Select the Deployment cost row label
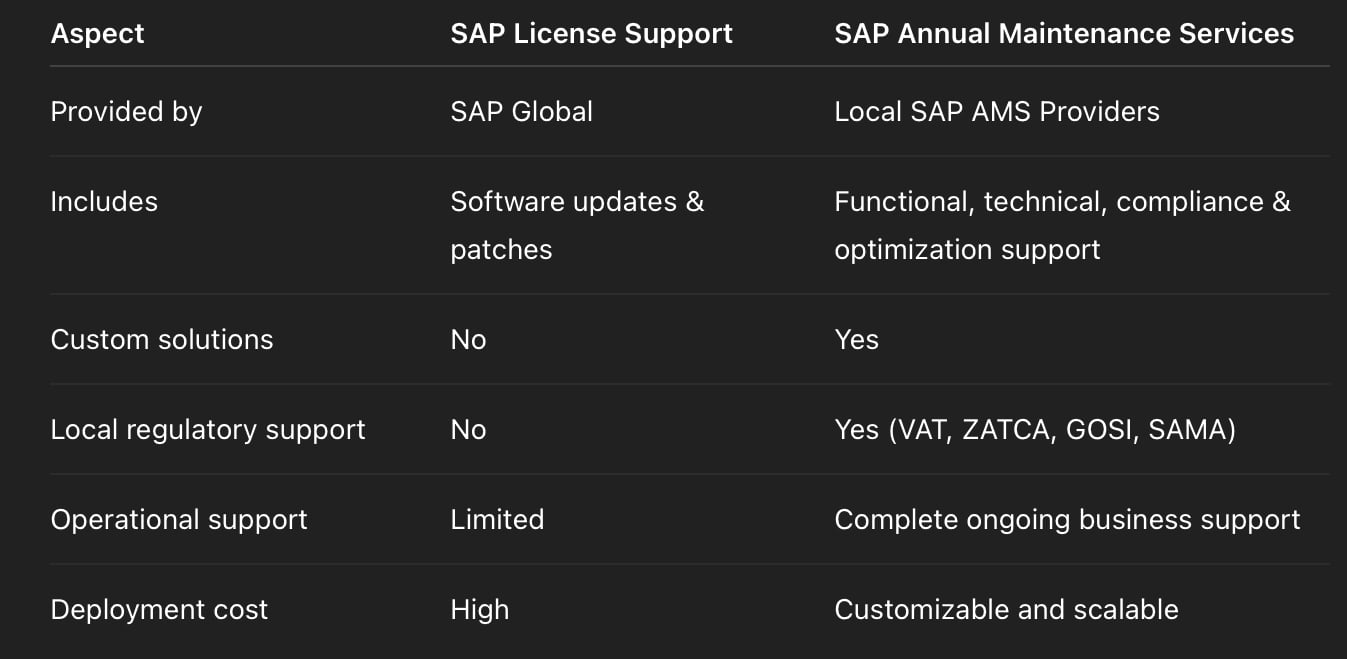Viewport: 1347px width, 659px height. point(159,610)
